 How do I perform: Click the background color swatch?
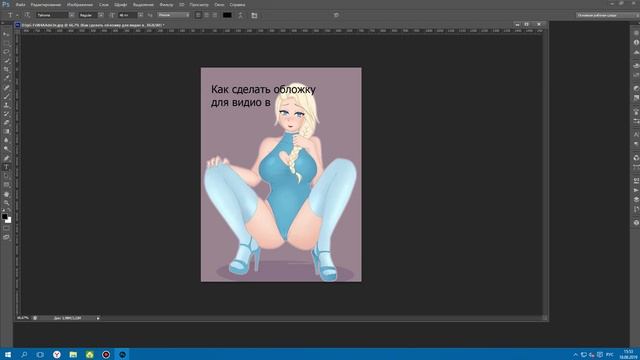point(9,221)
